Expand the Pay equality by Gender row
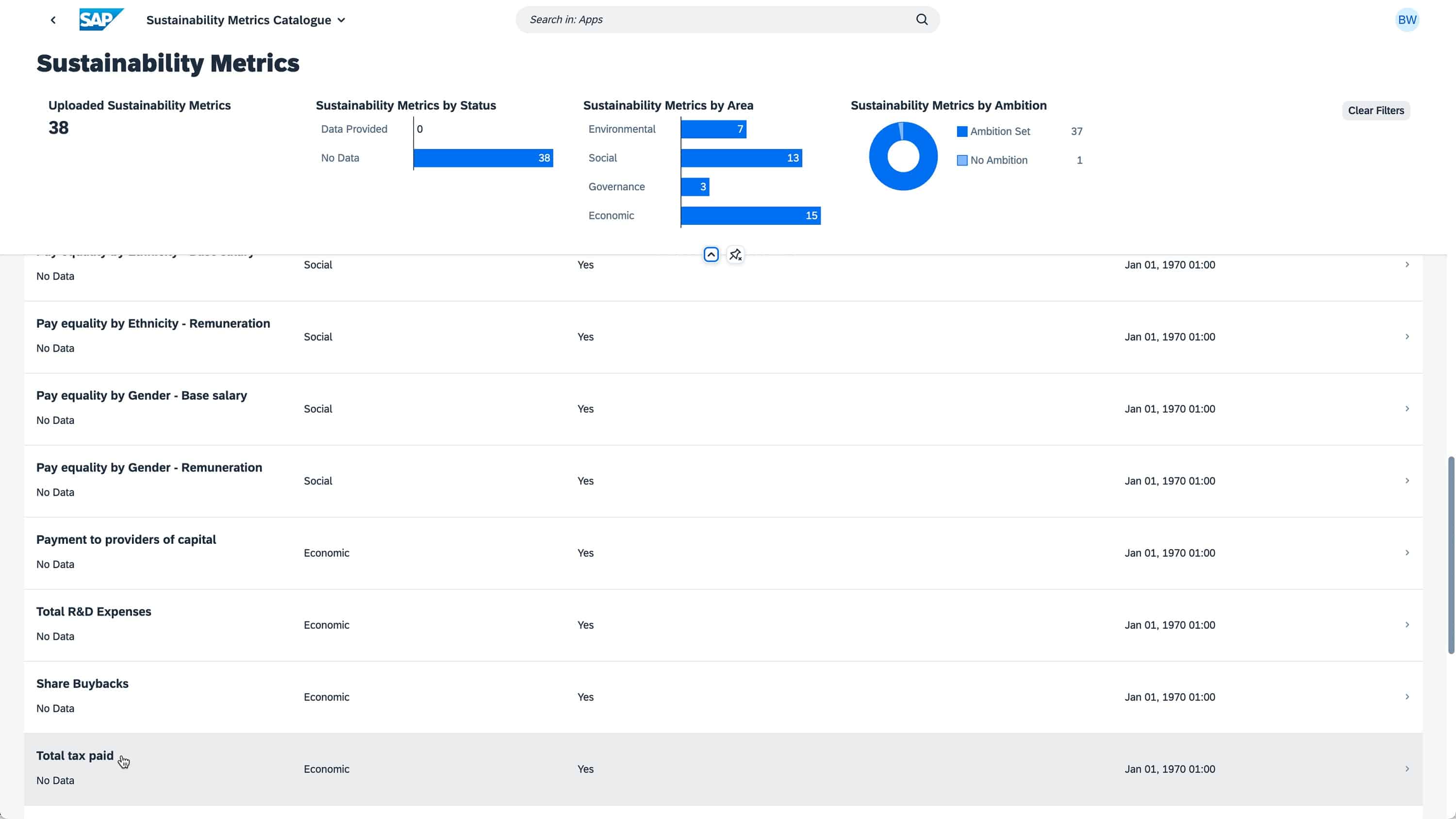This screenshot has height=819, width=1456. point(1407,408)
